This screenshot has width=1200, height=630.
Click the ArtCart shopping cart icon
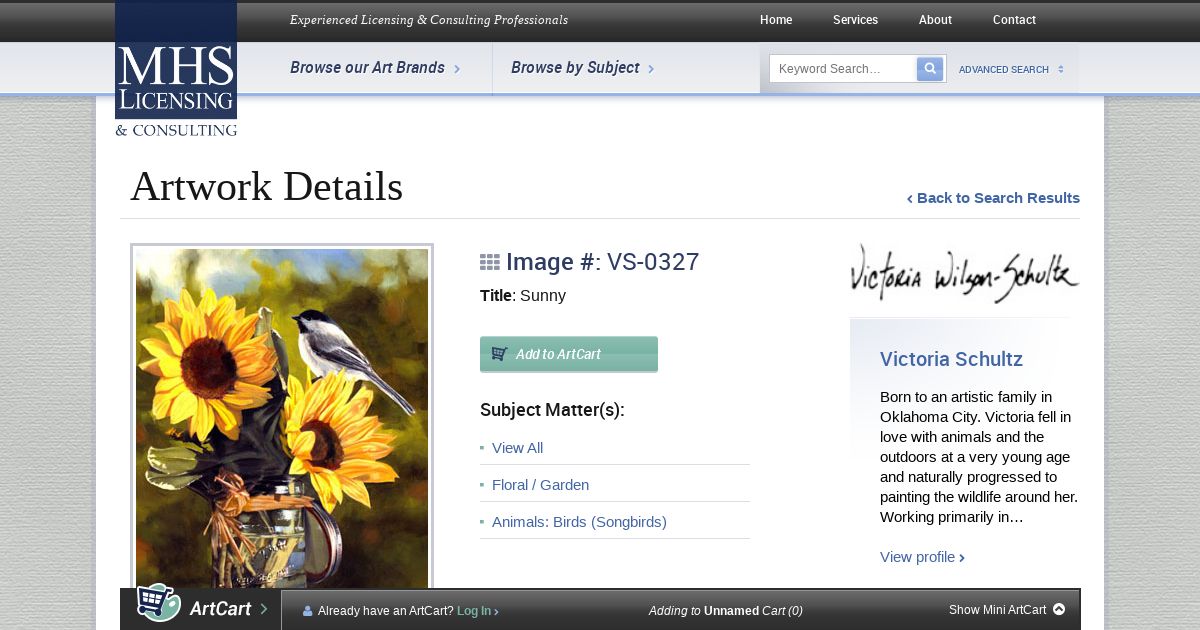158,603
